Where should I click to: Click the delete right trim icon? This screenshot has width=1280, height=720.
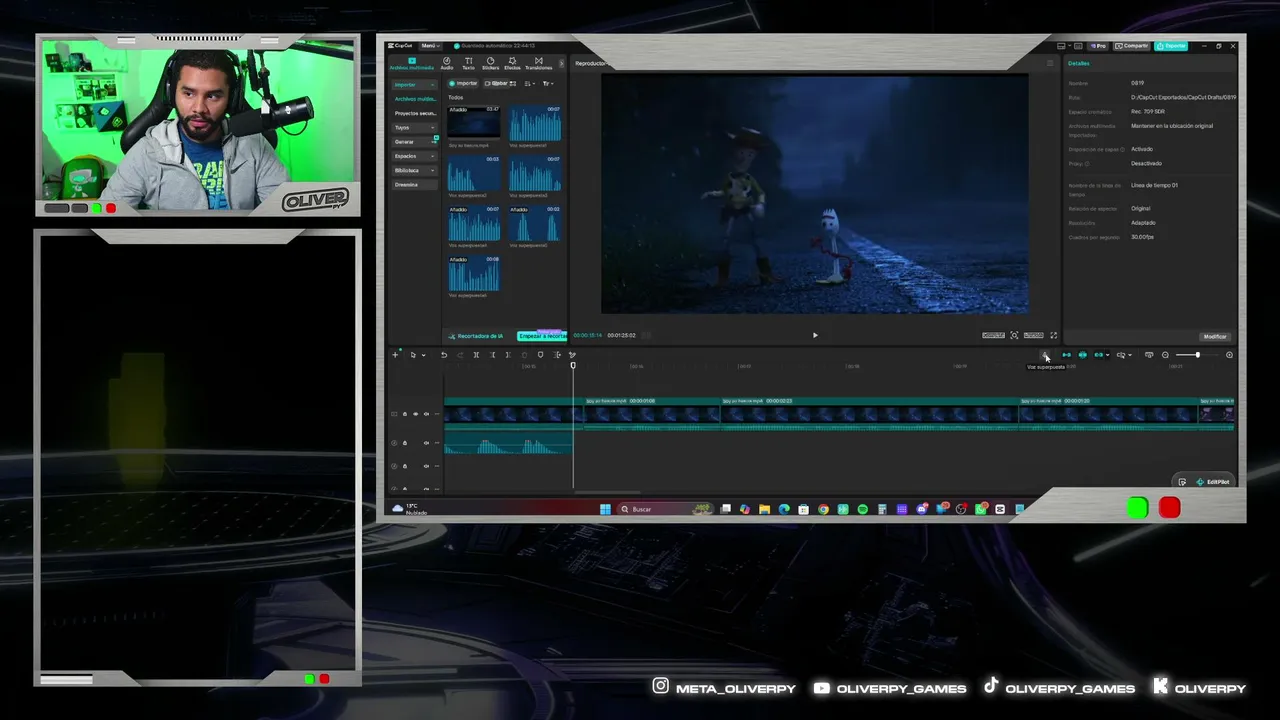pyautogui.click(x=508, y=355)
